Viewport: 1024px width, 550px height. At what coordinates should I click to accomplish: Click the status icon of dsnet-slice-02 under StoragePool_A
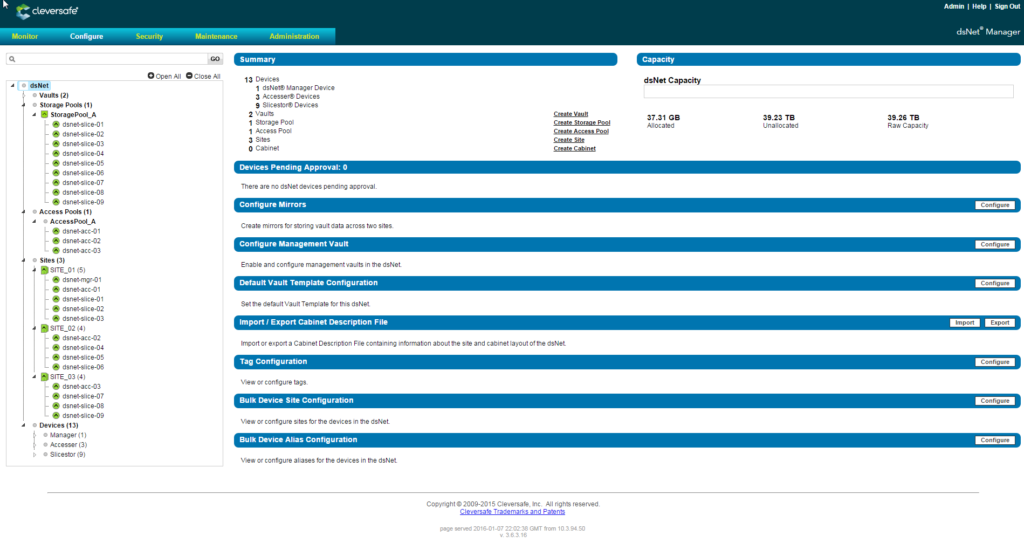(56, 134)
